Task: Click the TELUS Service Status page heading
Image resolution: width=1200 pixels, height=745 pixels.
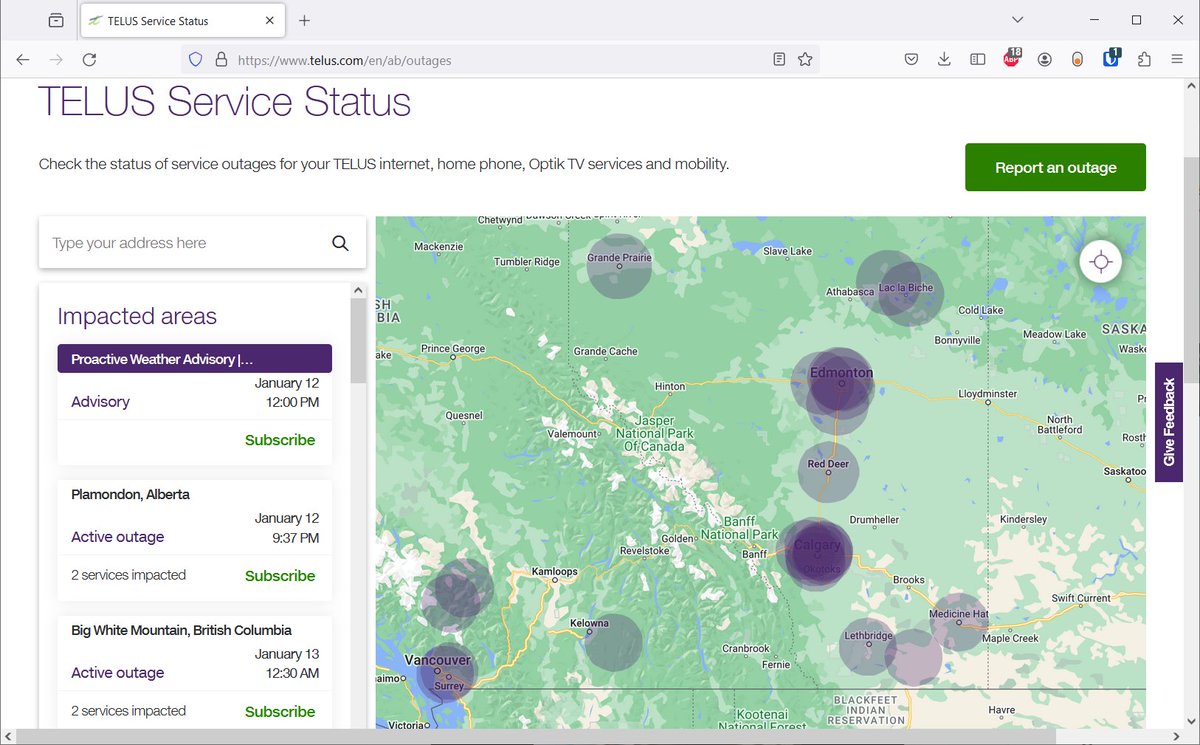Action: [224, 102]
